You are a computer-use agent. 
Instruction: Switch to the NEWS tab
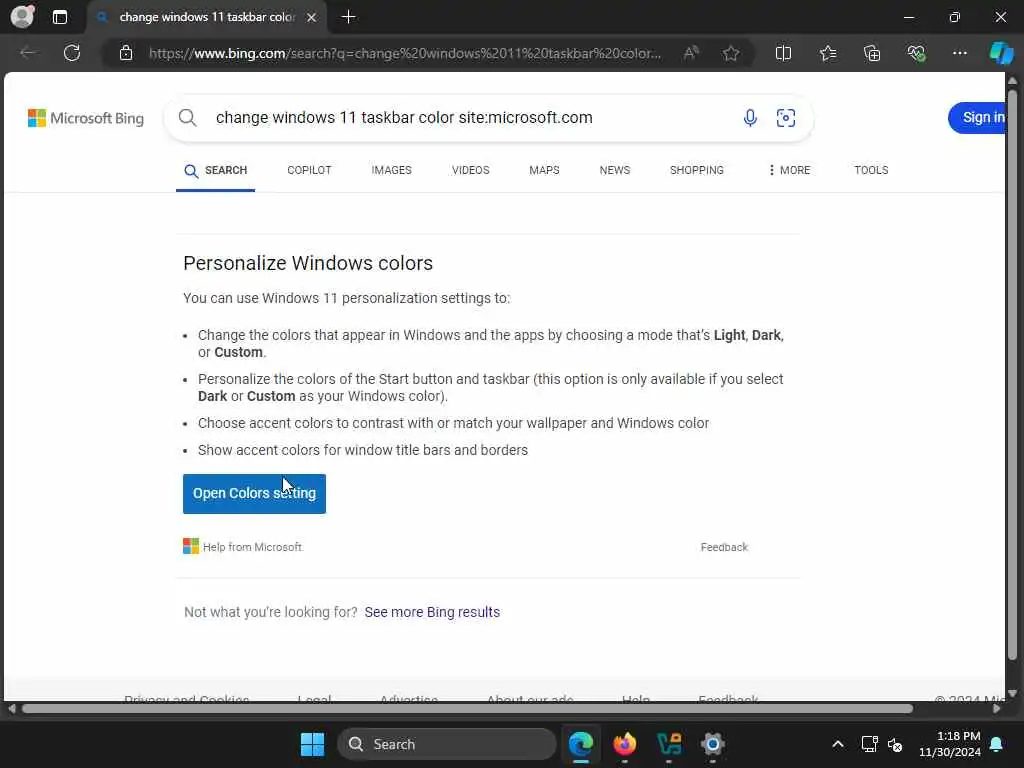[x=615, y=170]
